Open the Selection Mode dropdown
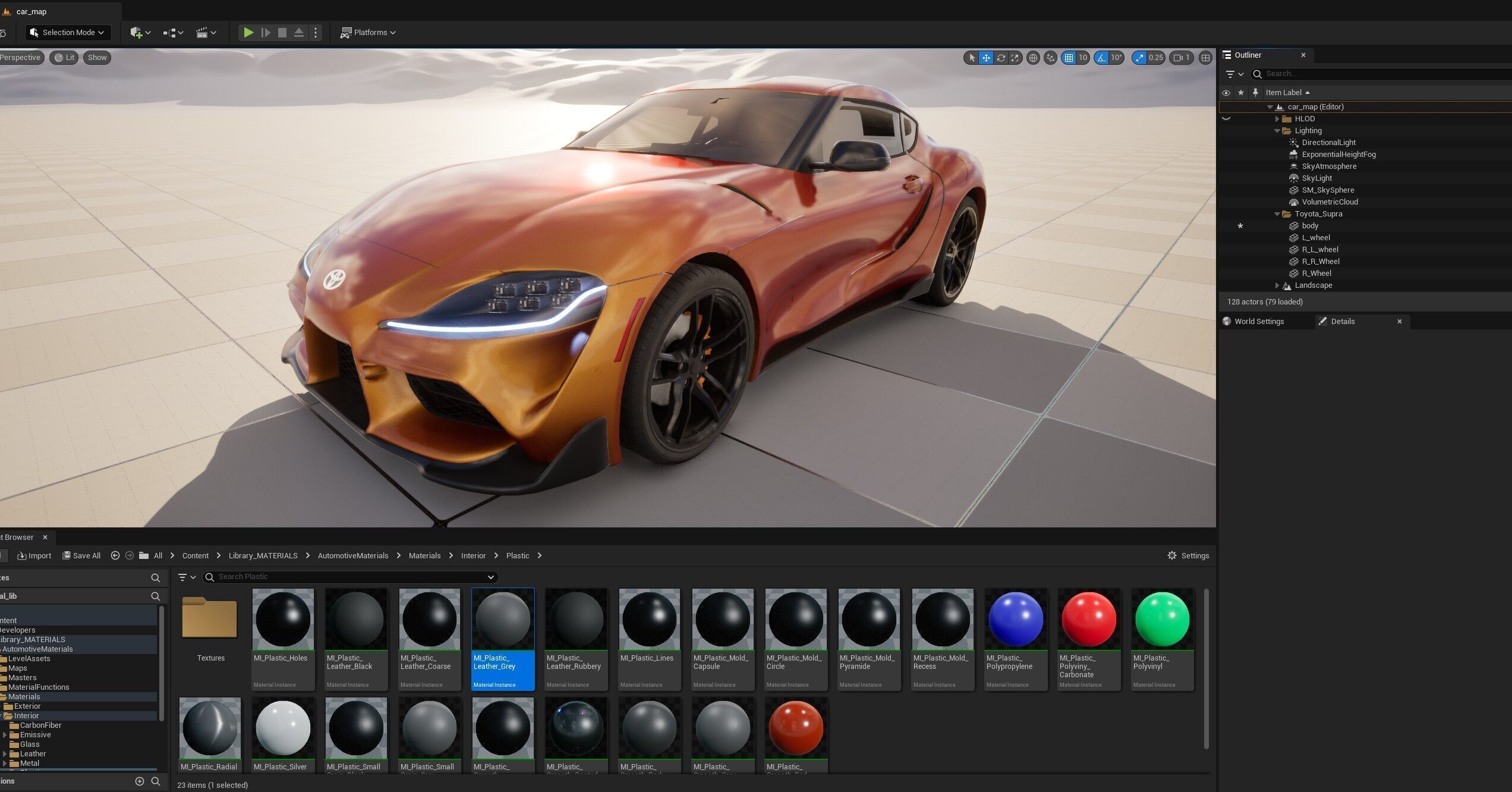Image resolution: width=1512 pixels, height=792 pixels. (x=68, y=33)
